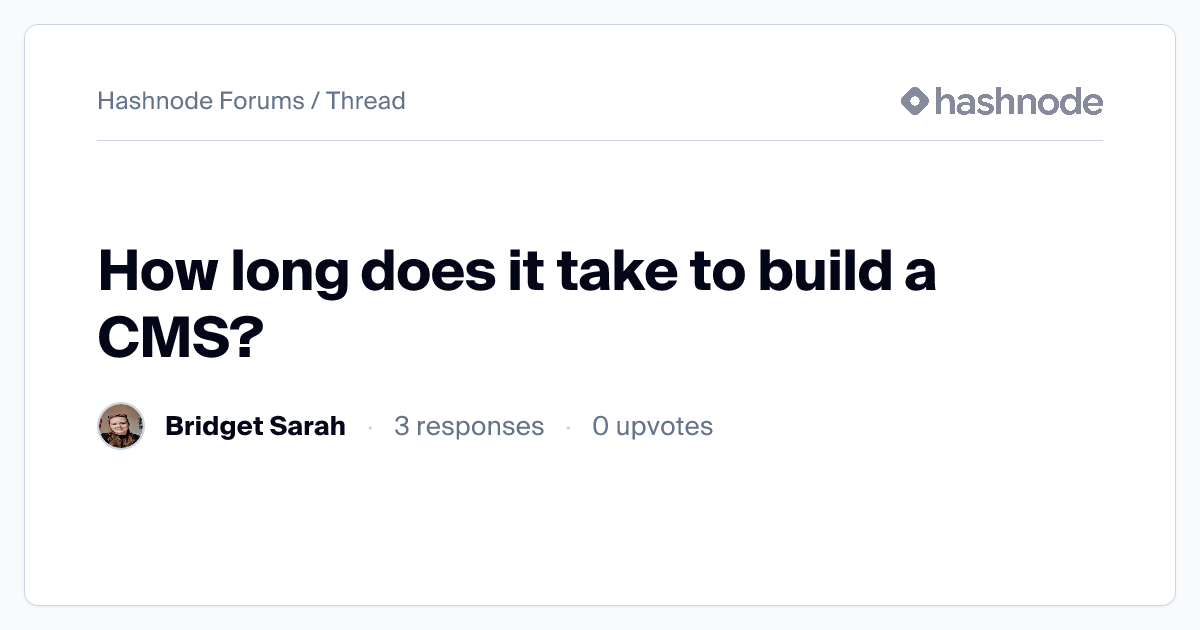Click the number 3 in the responses count
1200x630 pixels.
[x=401, y=426]
